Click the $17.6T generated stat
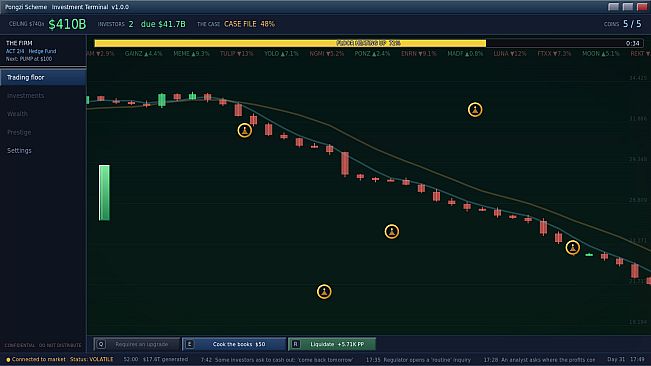The image size is (651, 366). 165,359
